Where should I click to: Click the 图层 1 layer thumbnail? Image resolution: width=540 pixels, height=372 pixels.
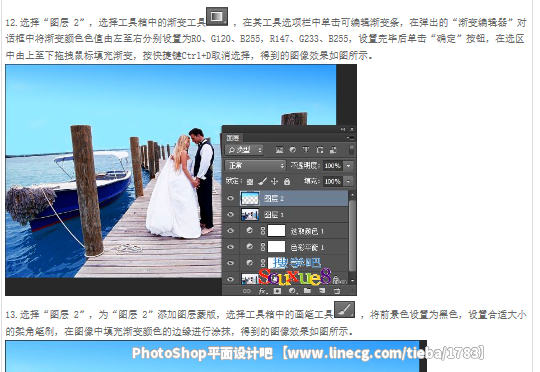tap(250, 214)
